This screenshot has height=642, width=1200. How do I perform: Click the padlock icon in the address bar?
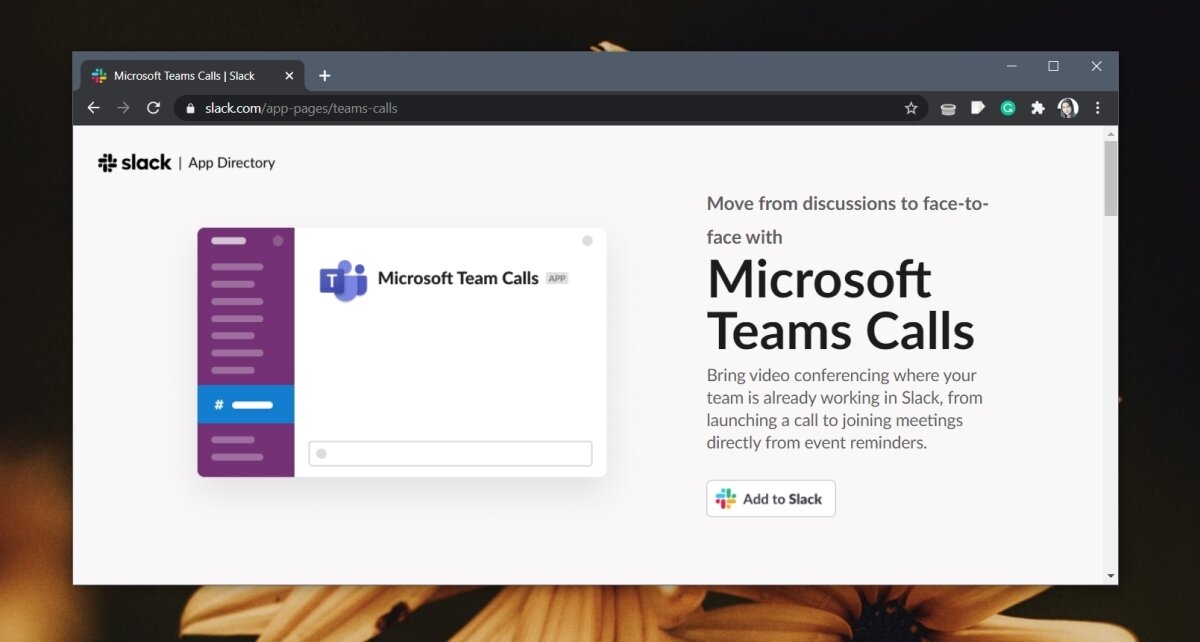click(x=190, y=107)
